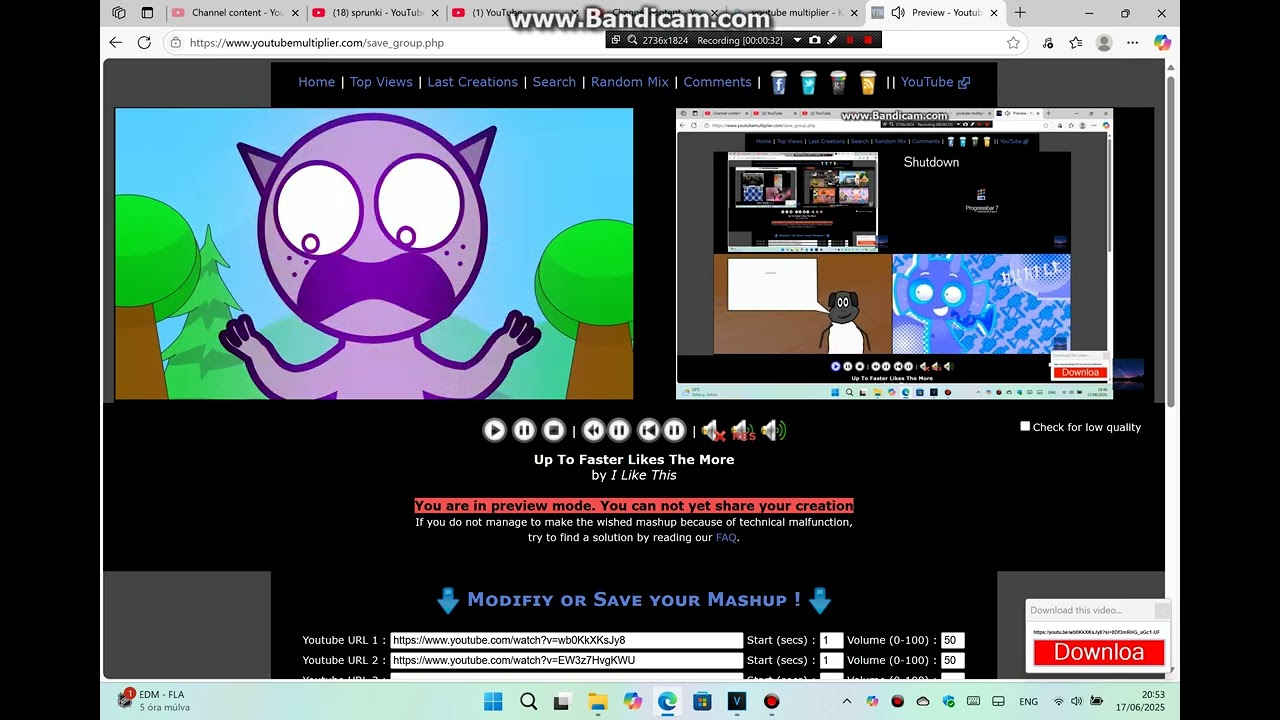Click the purple cat video thumbnail
The image size is (1280, 720).
374,254
